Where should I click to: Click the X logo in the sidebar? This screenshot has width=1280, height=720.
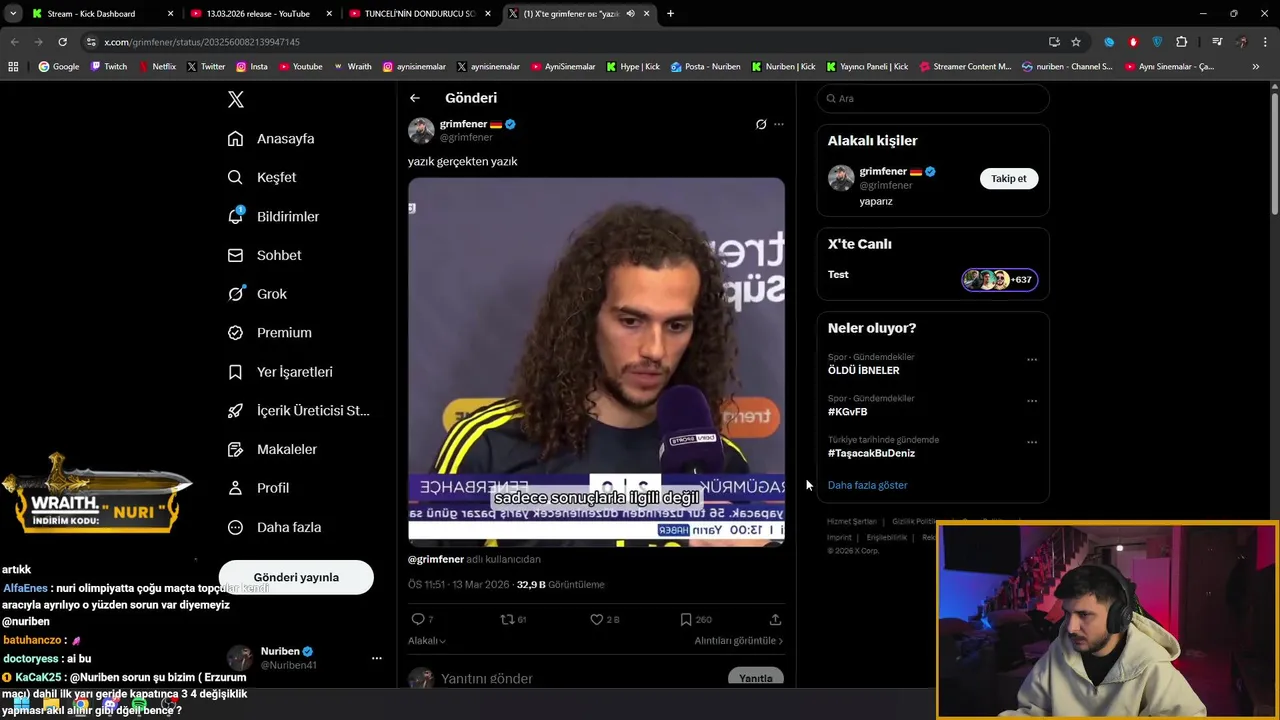pyautogui.click(x=236, y=99)
